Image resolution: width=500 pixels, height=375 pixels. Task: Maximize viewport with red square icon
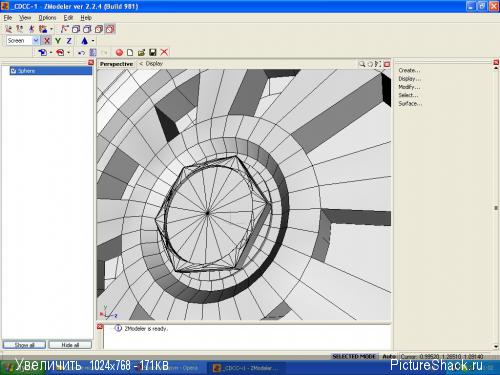(387, 64)
